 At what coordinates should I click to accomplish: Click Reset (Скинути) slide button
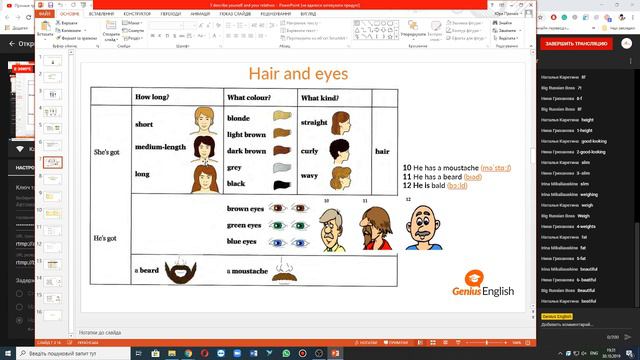133,31
